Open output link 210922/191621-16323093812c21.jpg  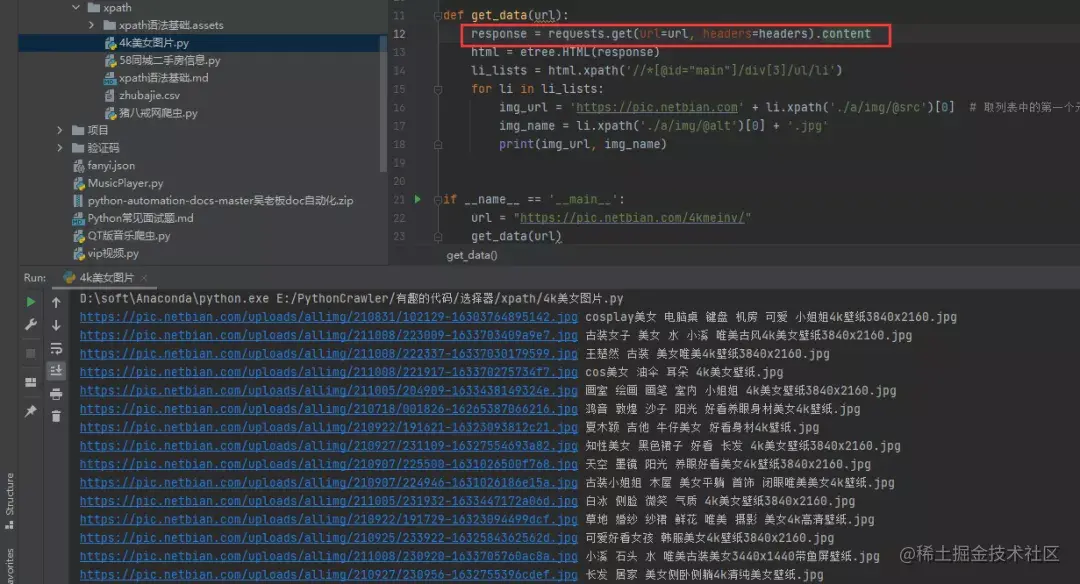point(329,428)
